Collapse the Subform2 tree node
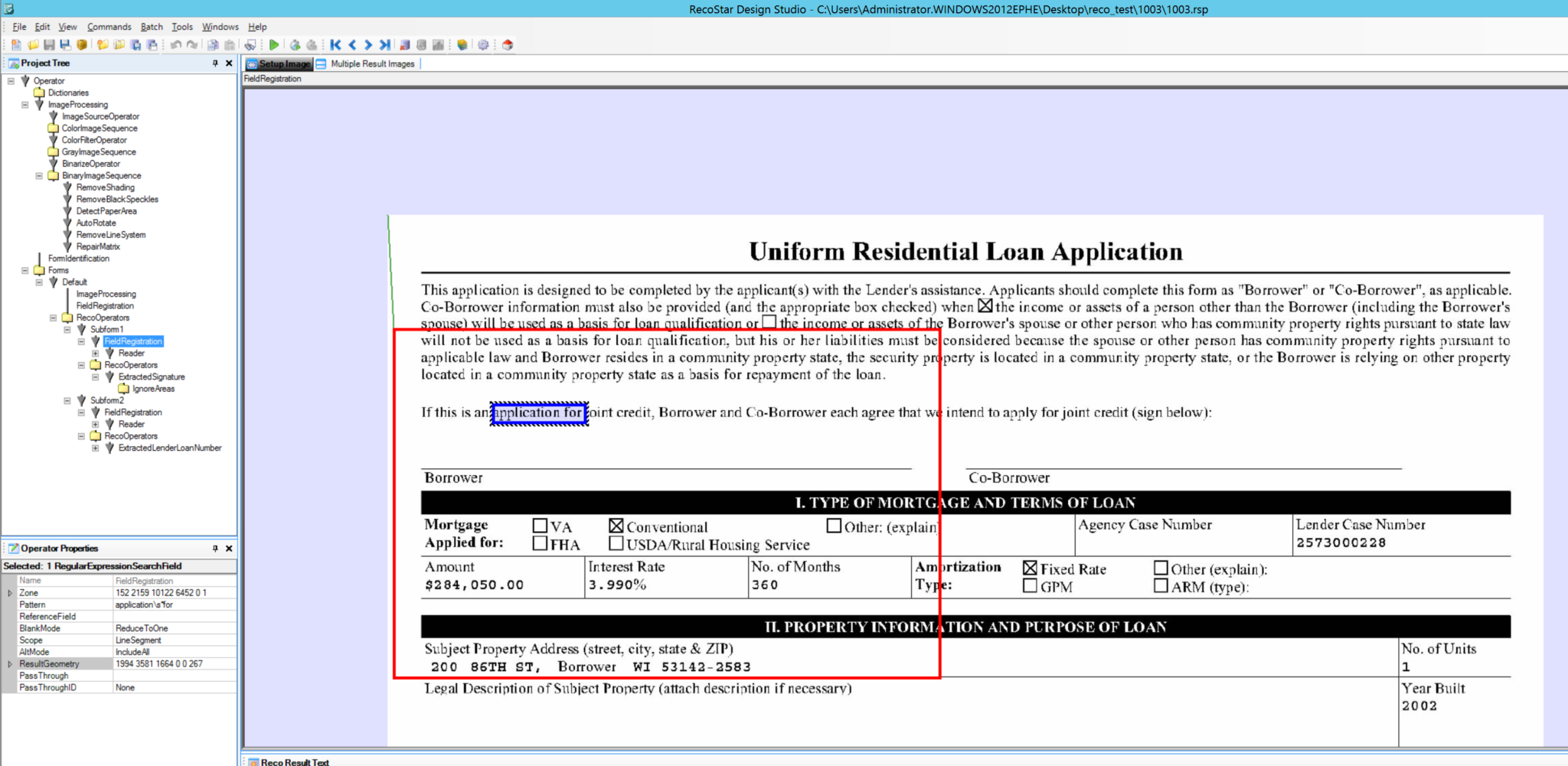This screenshot has width=1568, height=766. [67, 400]
